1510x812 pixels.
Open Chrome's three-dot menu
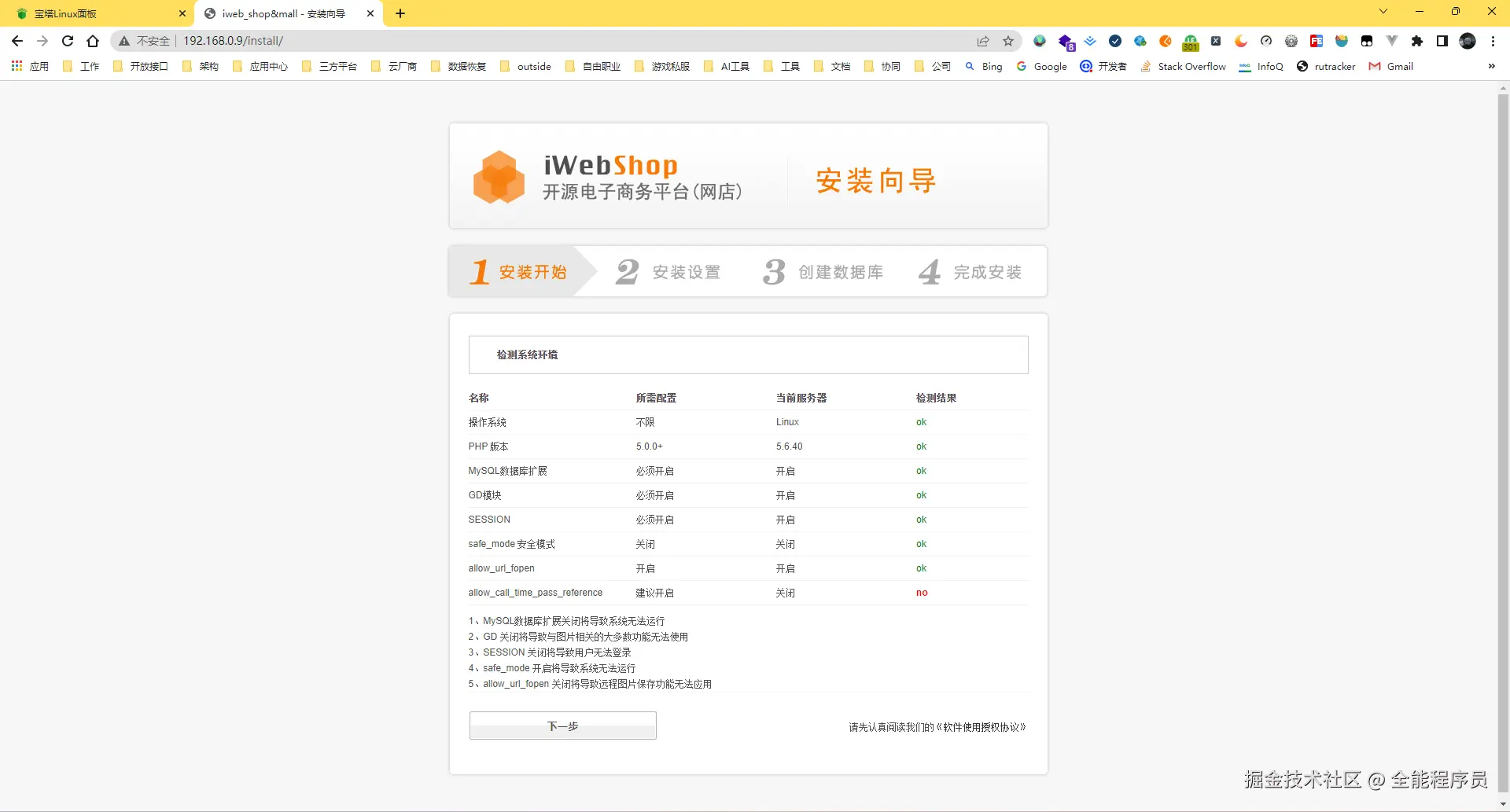tap(1493, 41)
